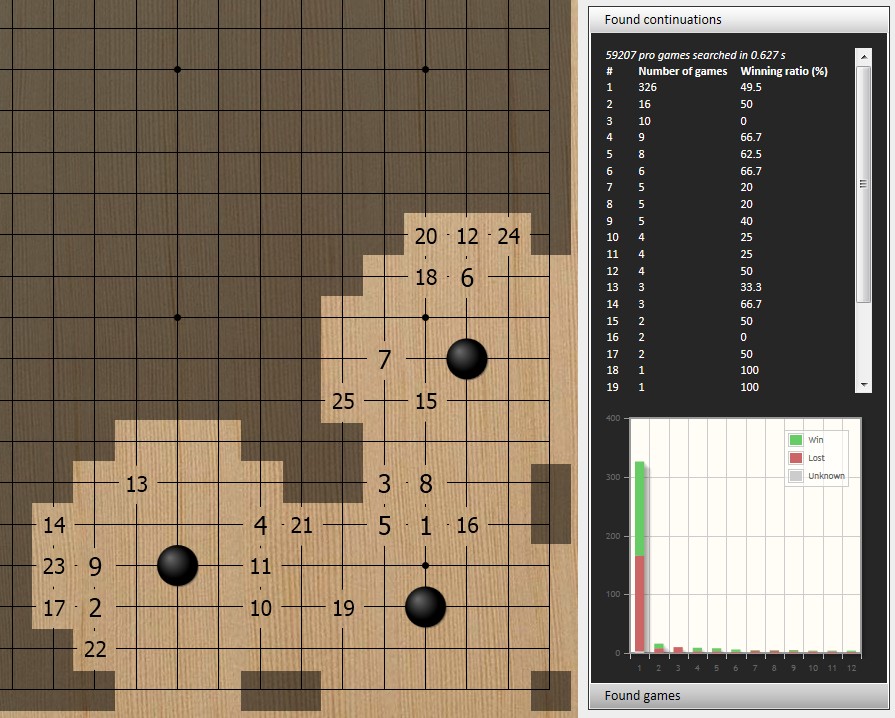Click the continuations list scrollbar thumb

coord(864,182)
